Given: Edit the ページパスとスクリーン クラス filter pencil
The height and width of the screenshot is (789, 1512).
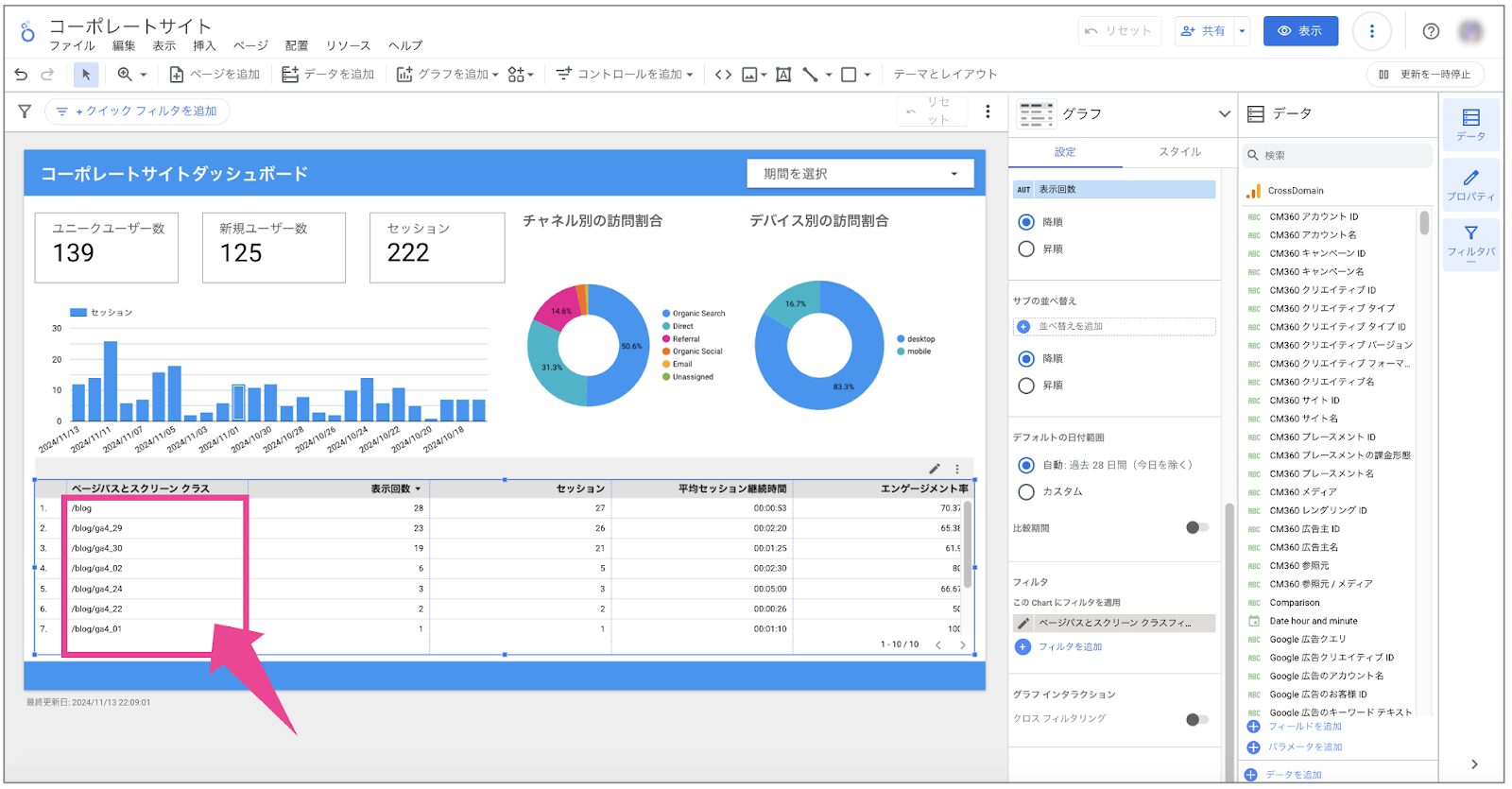Looking at the screenshot, I should [x=1023, y=624].
